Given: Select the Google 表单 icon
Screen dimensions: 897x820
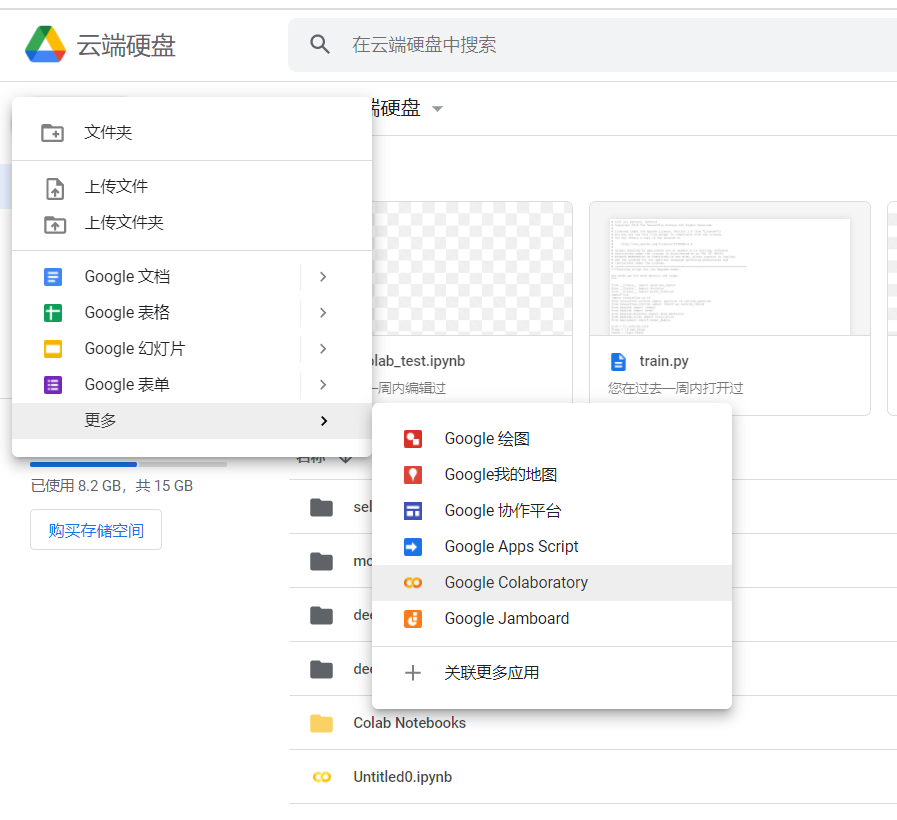Looking at the screenshot, I should (52, 384).
